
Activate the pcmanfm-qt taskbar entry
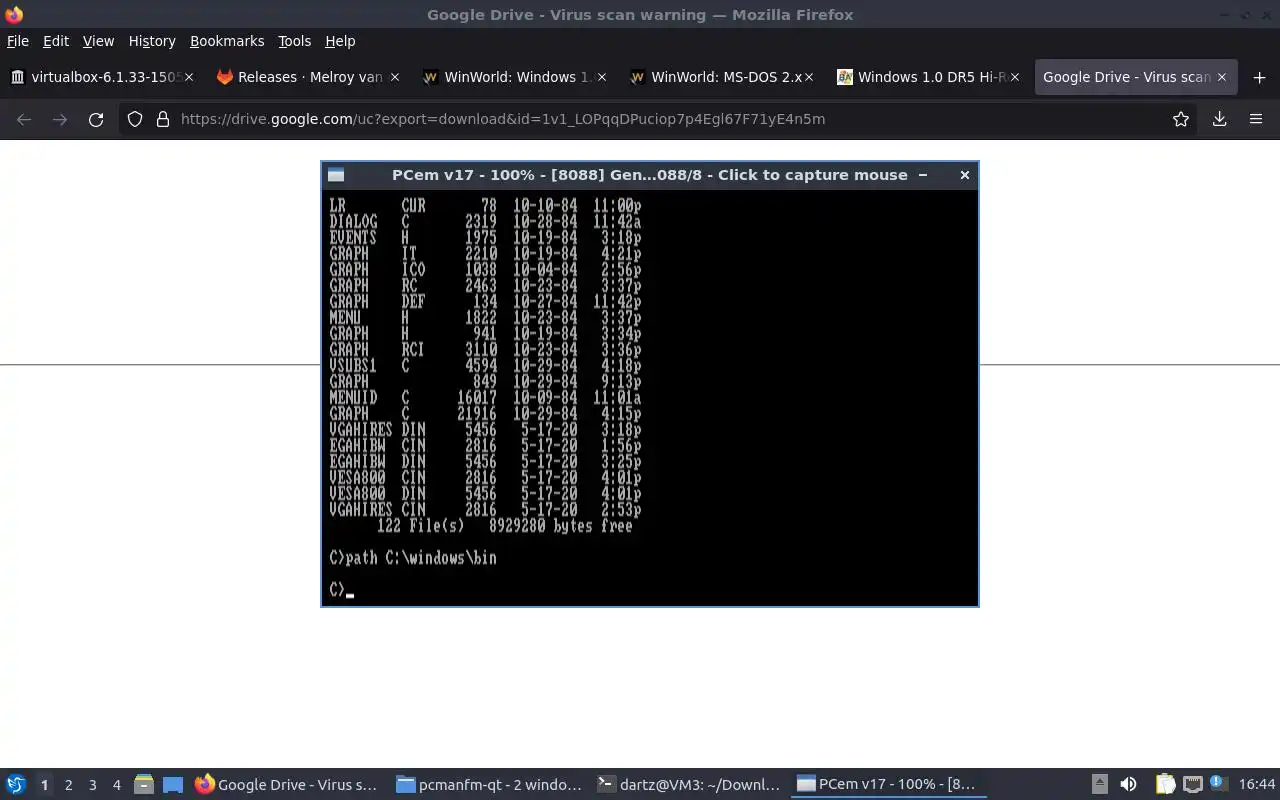pos(488,785)
